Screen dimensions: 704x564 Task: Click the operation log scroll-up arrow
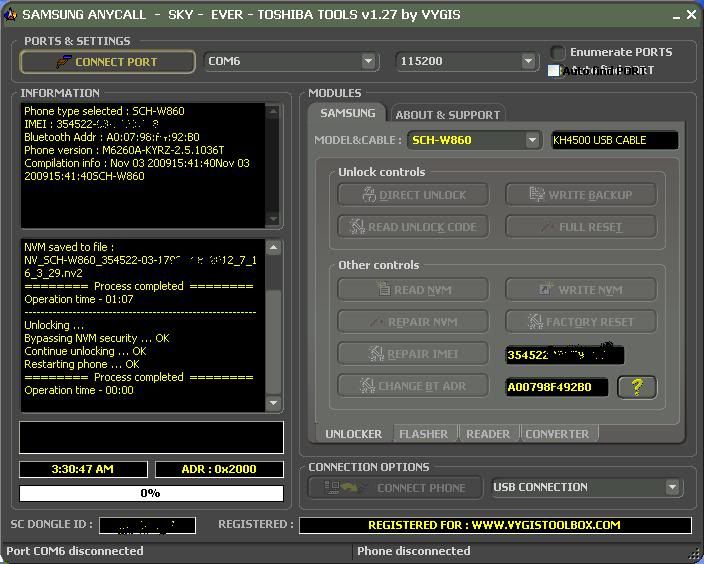click(x=273, y=247)
